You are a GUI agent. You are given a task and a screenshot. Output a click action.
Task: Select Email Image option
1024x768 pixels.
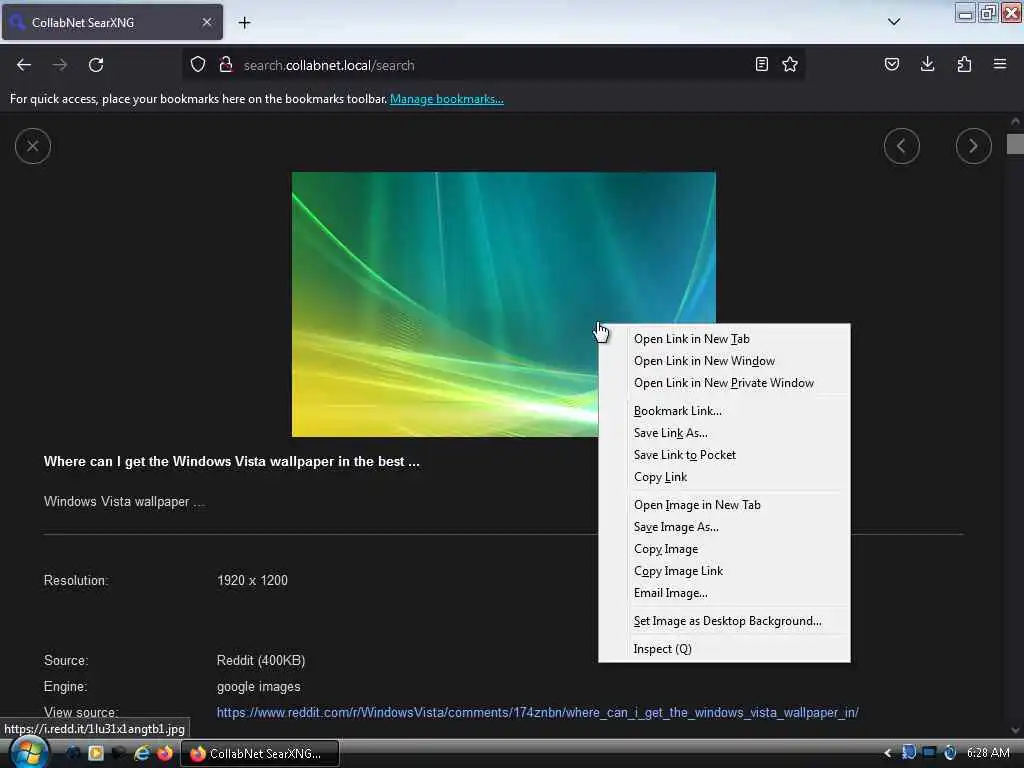724,594
